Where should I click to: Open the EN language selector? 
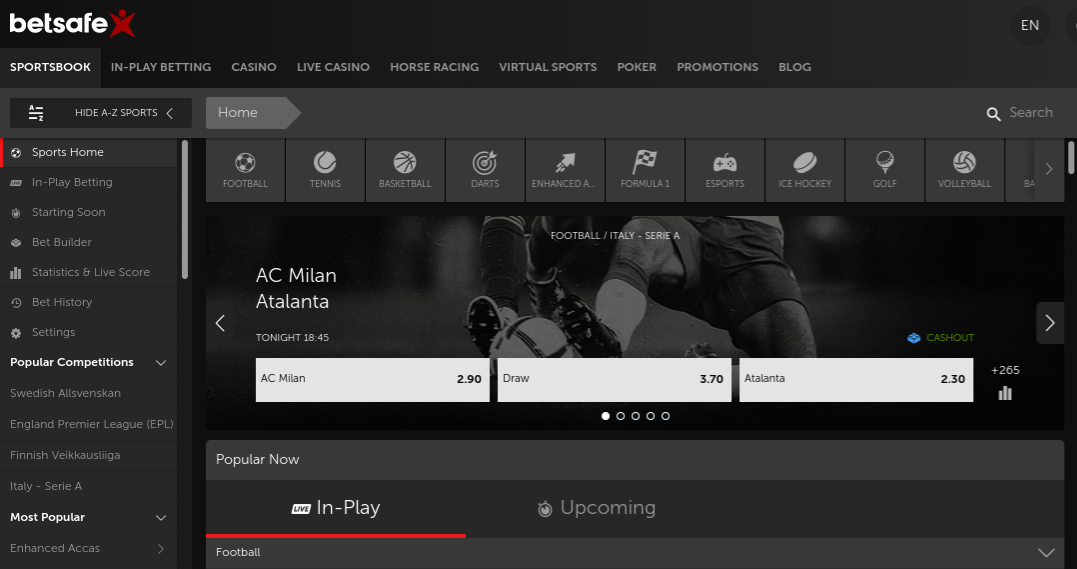[1030, 25]
